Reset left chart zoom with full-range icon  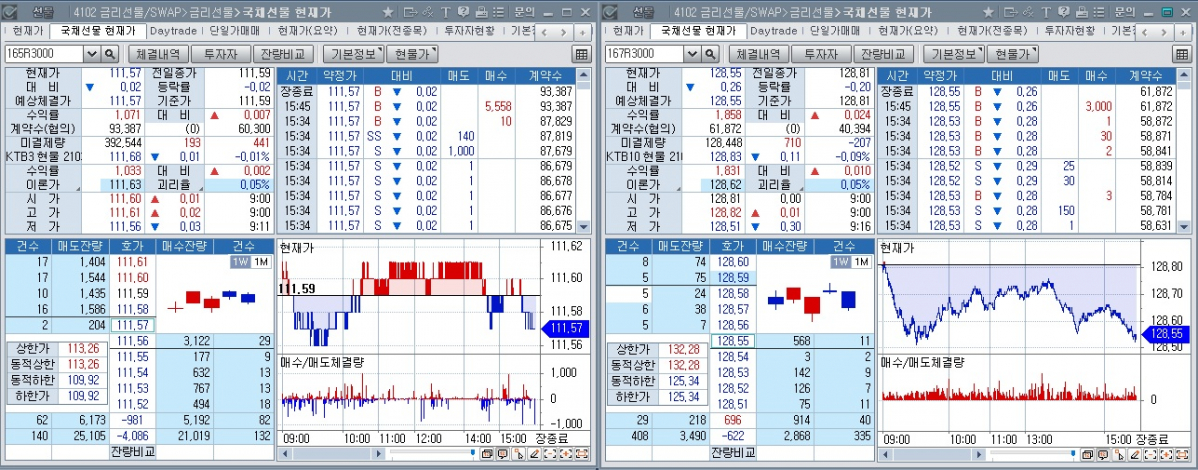click(x=582, y=454)
